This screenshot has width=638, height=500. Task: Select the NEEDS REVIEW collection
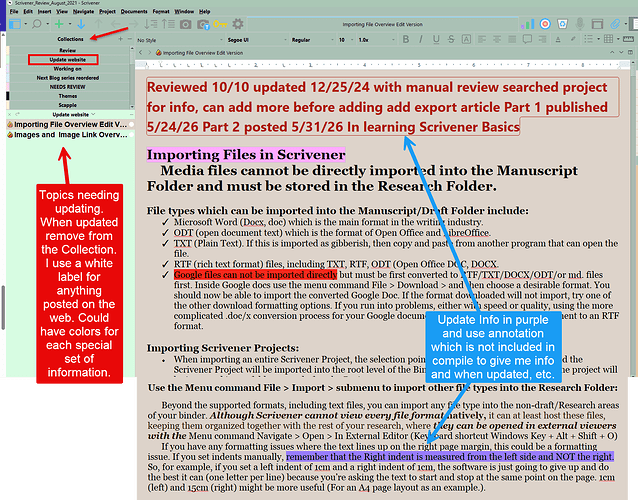pos(68,87)
